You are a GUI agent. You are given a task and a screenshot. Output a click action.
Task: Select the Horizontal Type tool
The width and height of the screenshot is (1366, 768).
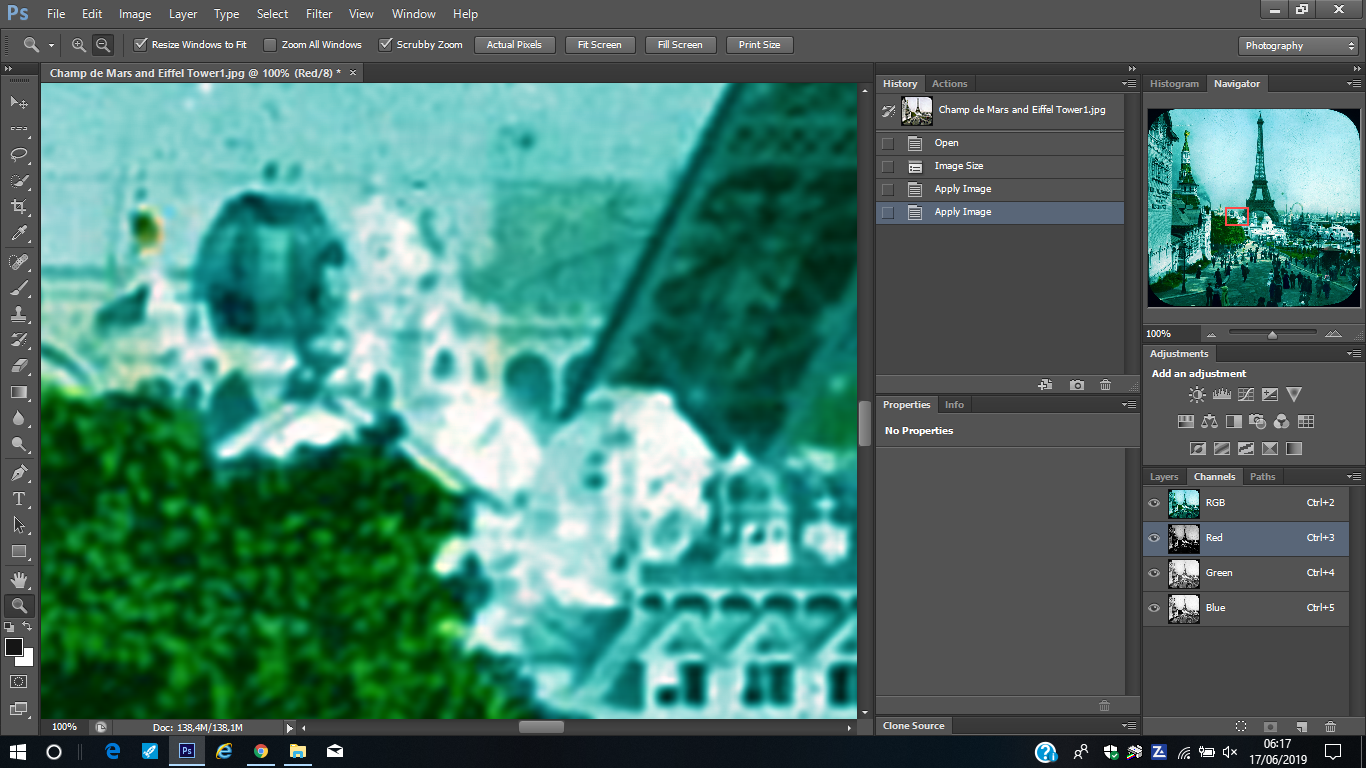tap(19, 498)
